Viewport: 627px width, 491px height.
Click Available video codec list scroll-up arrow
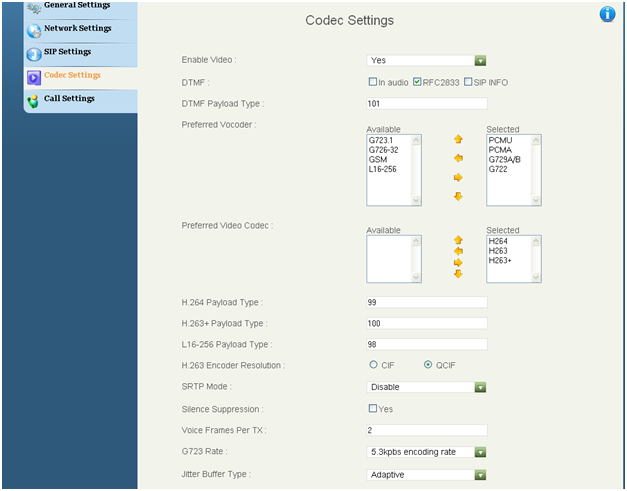(416, 241)
